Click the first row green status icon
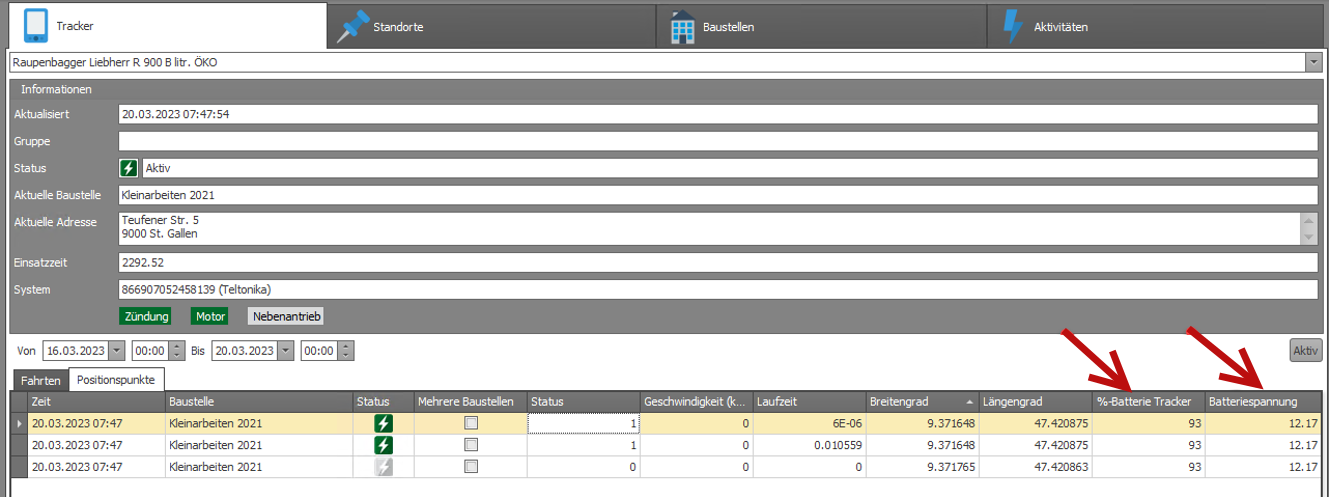Screen dimensions: 1331x497 [383, 423]
